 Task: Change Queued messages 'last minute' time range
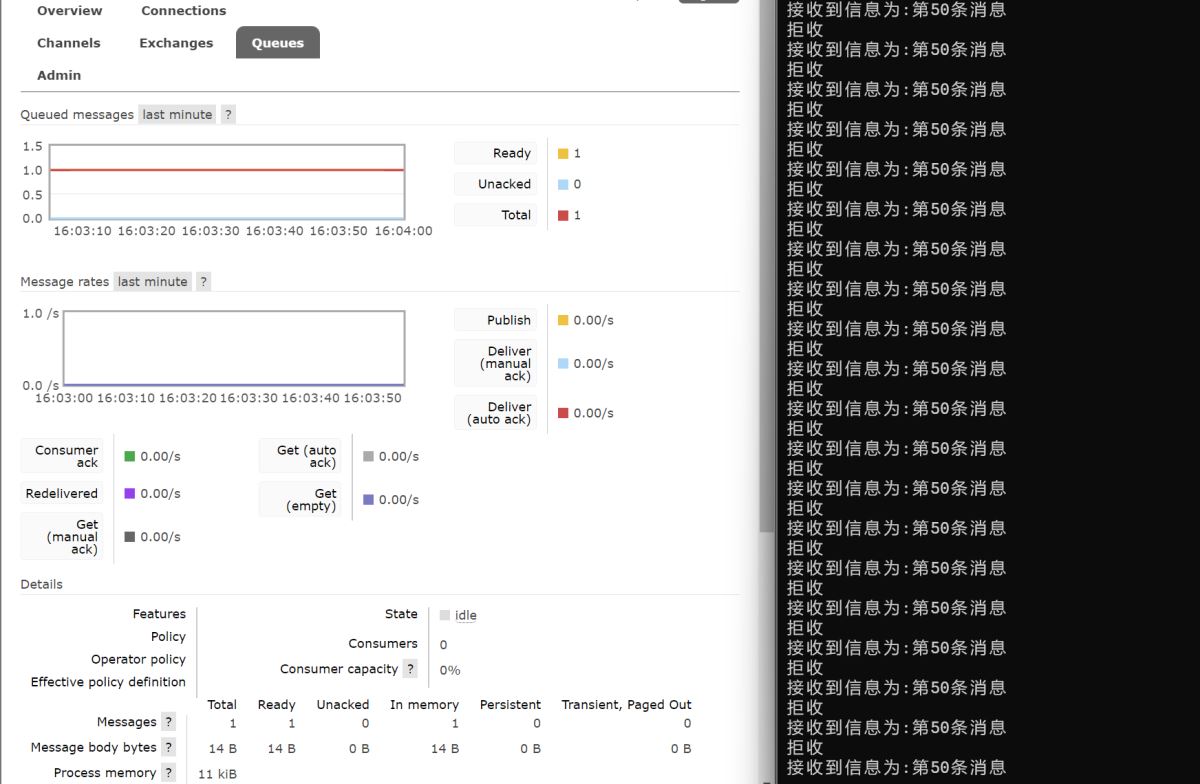(177, 115)
